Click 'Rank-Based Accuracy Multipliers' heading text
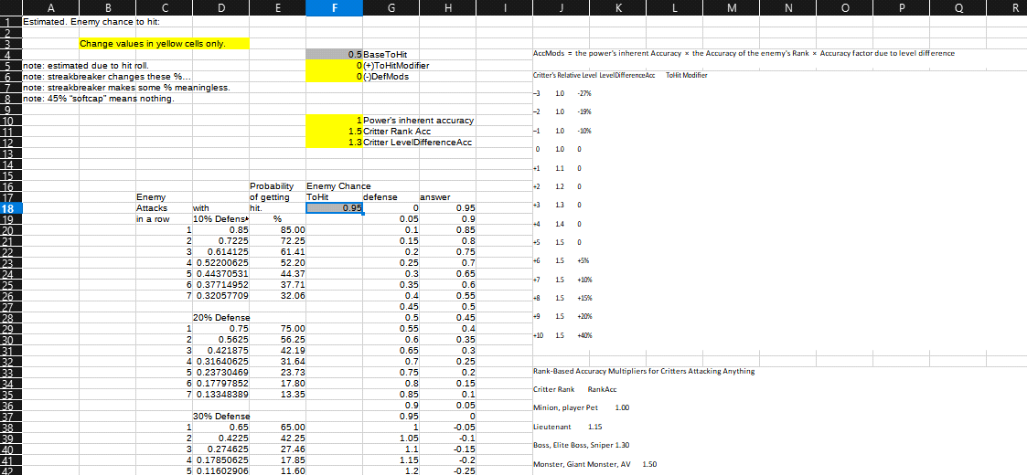 [644, 371]
